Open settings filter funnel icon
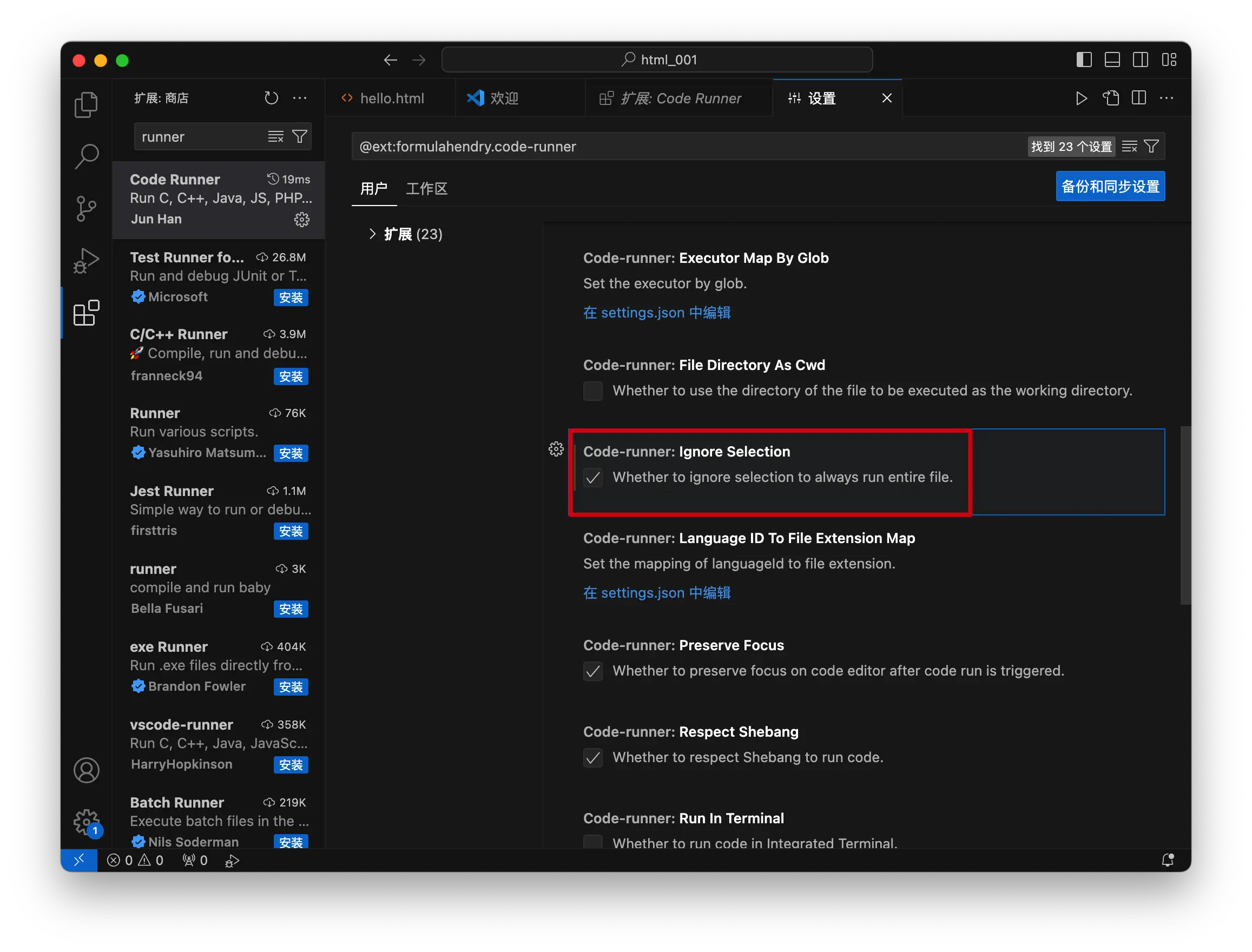Viewport: 1252px width, 952px height. 1151,146
